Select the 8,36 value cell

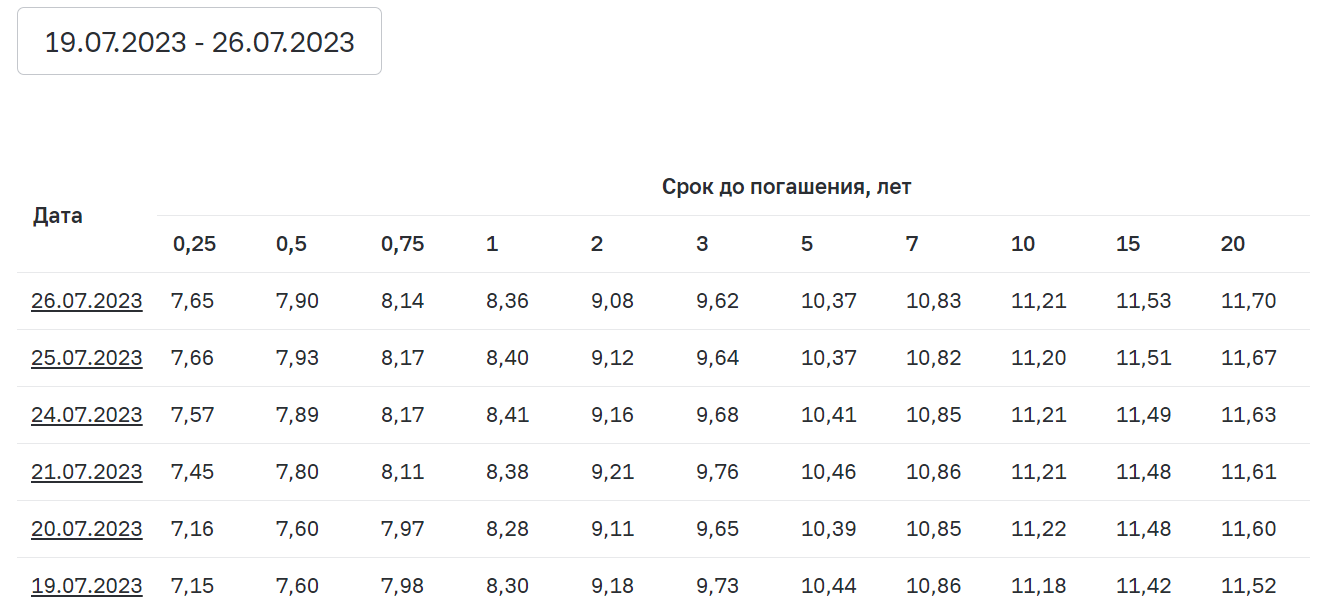tap(507, 301)
